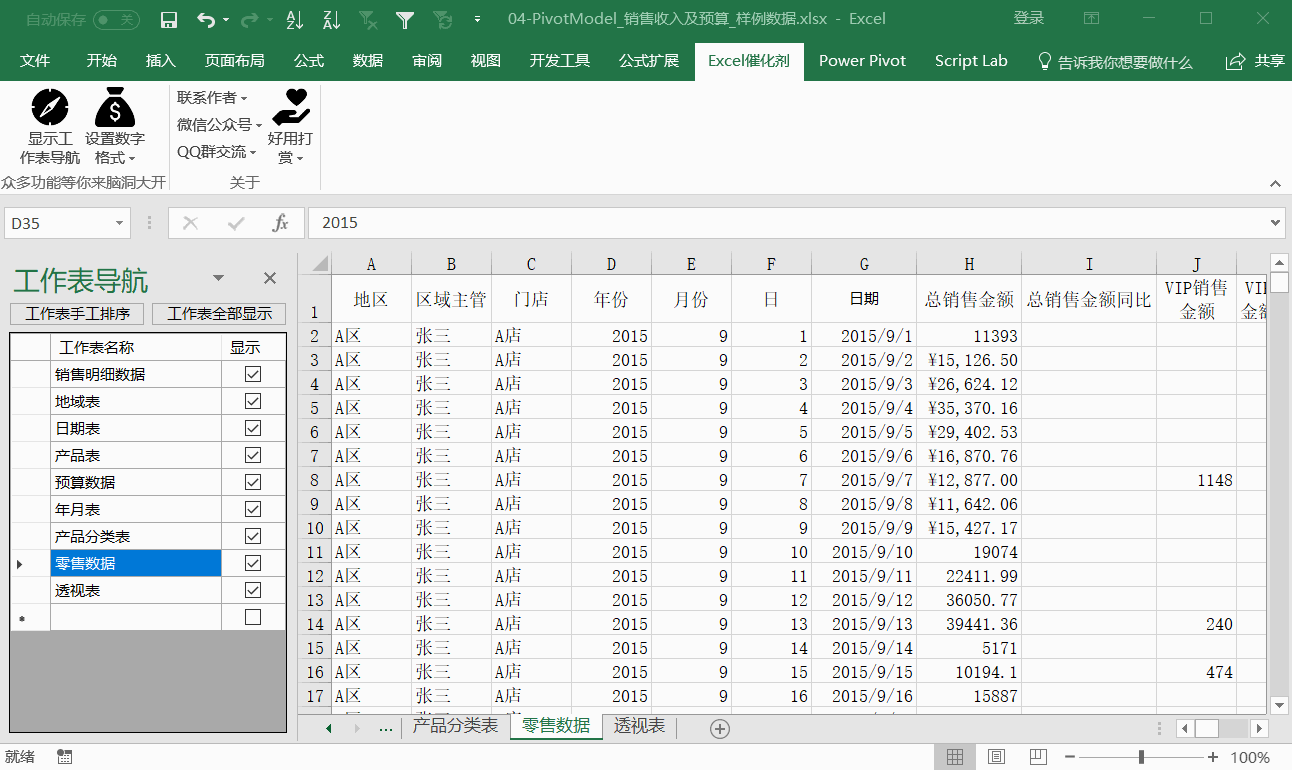This screenshot has height=770, width=1292.
Task: Expand the 微信公众号 dropdown
Action: pyautogui.click(x=220, y=124)
